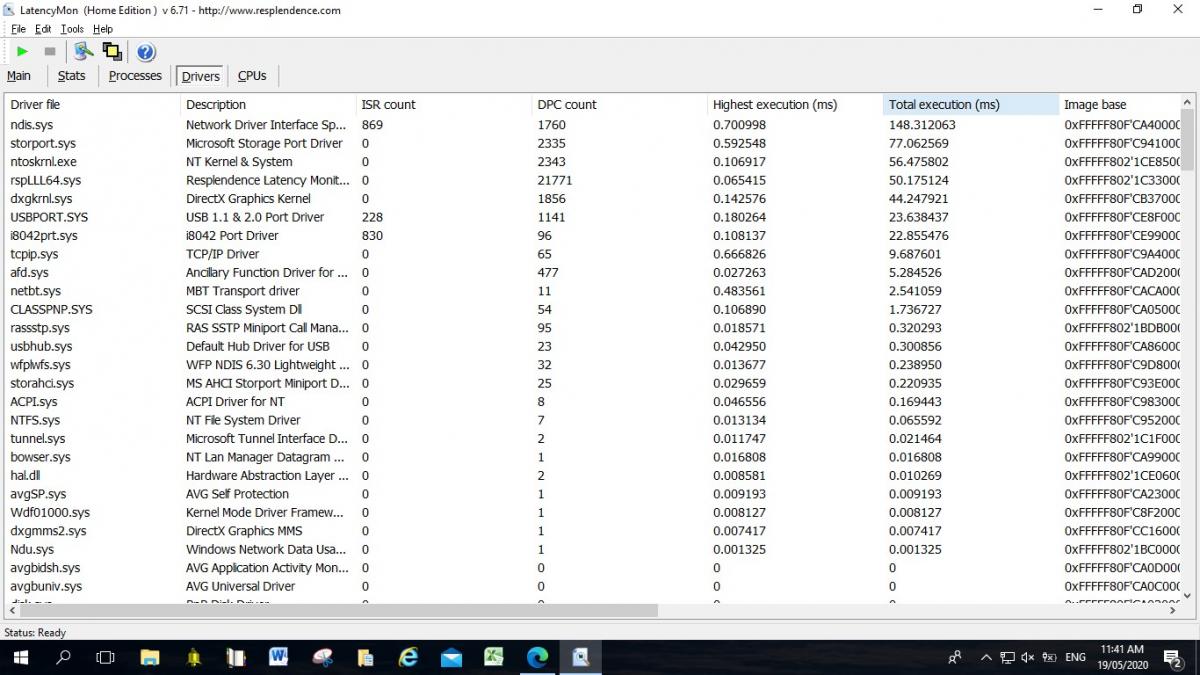Open the Help menu

[x=103, y=29]
